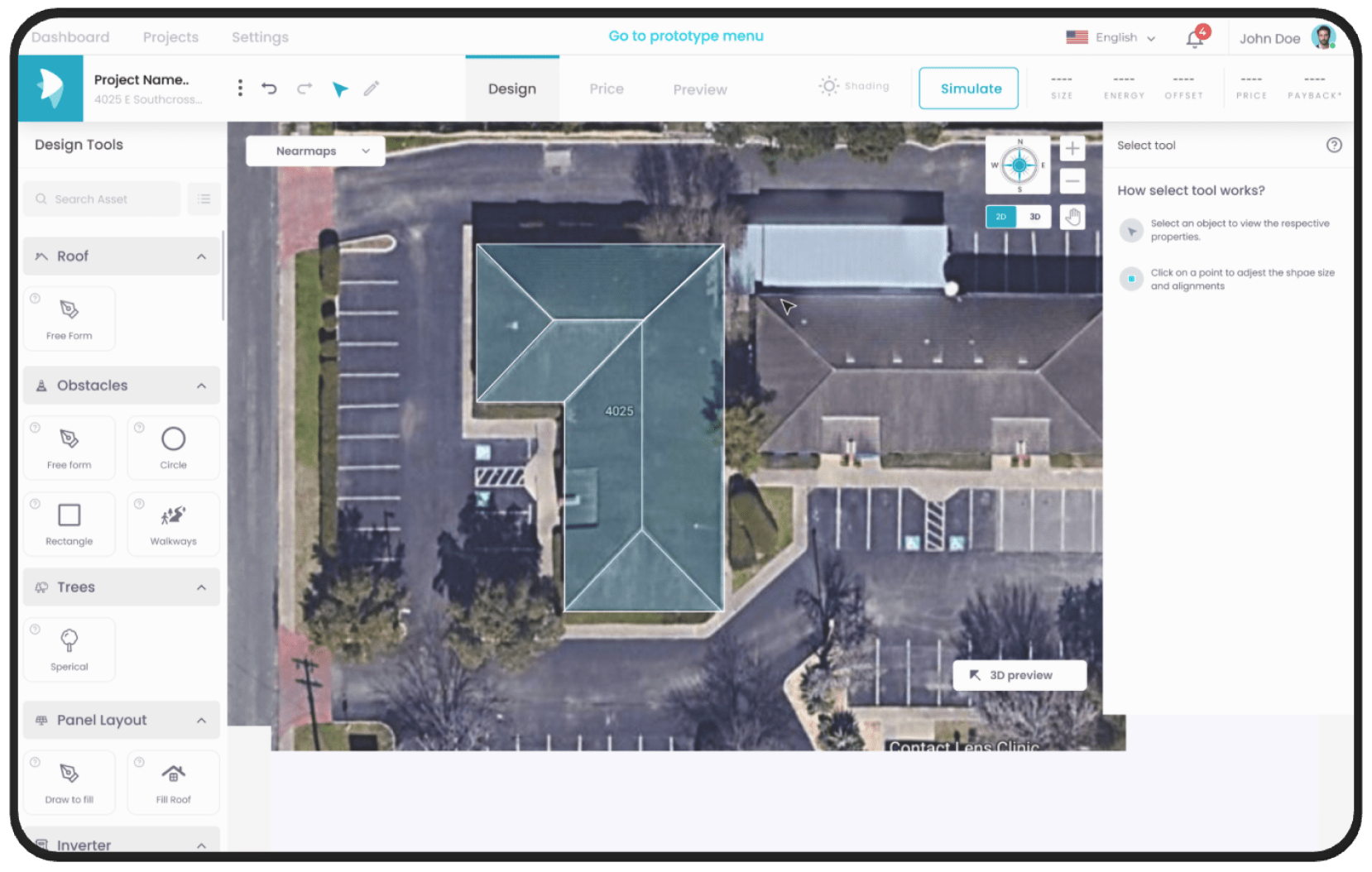Click the Simulate button
Image resolution: width=1372 pixels, height=872 pixels.
(969, 89)
